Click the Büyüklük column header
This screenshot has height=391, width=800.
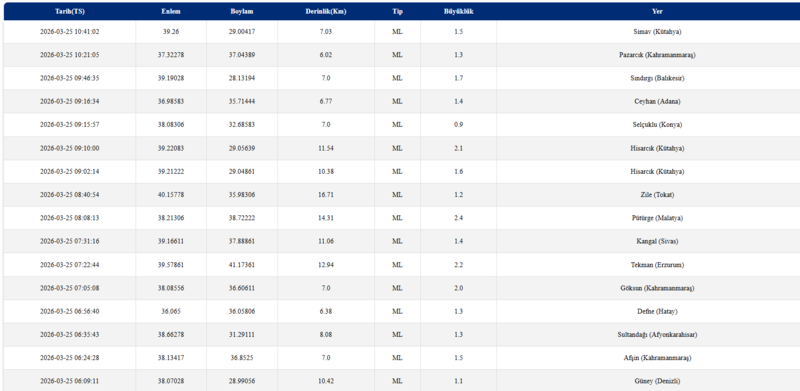pyautogui.click(x=458, y=11)
